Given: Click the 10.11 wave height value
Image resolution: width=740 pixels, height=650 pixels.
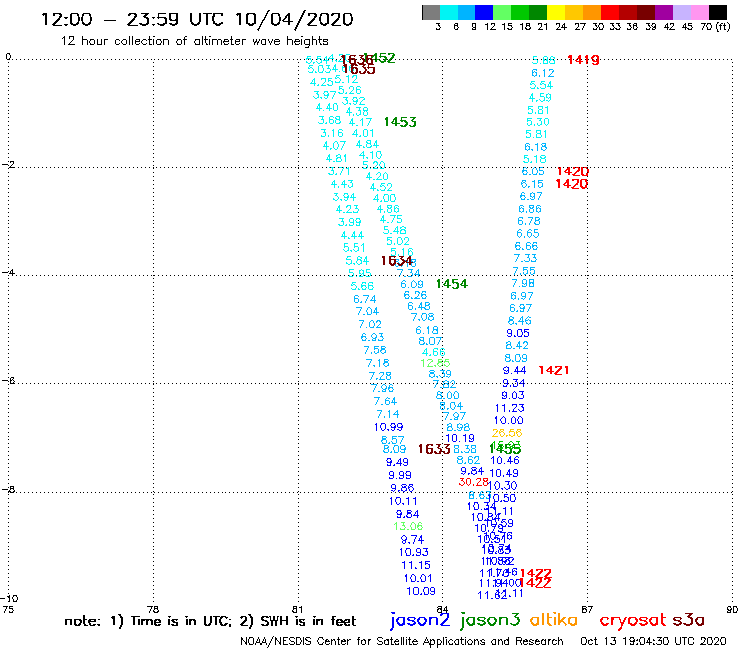Looking at the screenshot, I should pyautogui.click(x=403, y=501).
